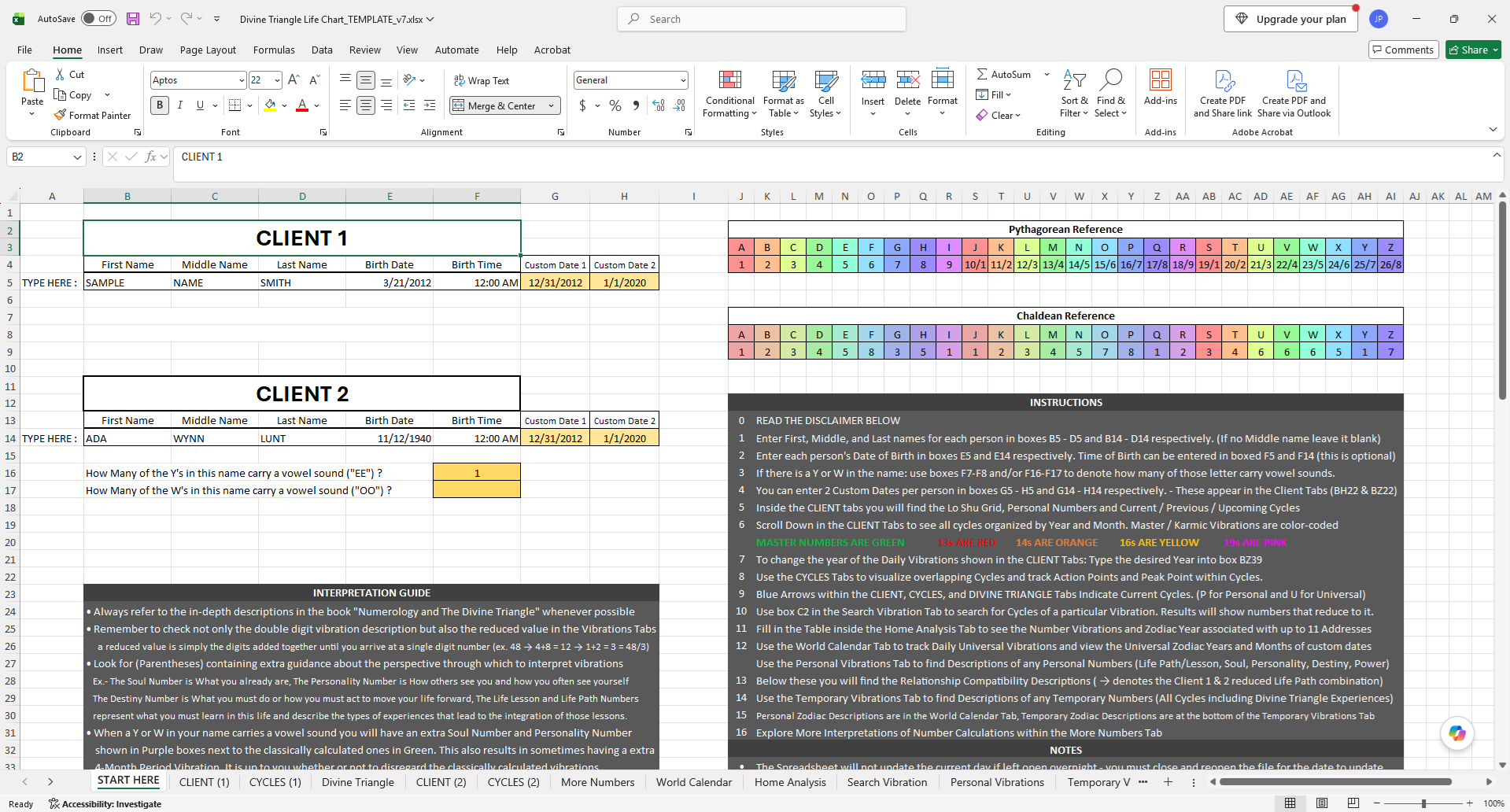
Task: Click the Copy button
Action: [x=73, y=94]
